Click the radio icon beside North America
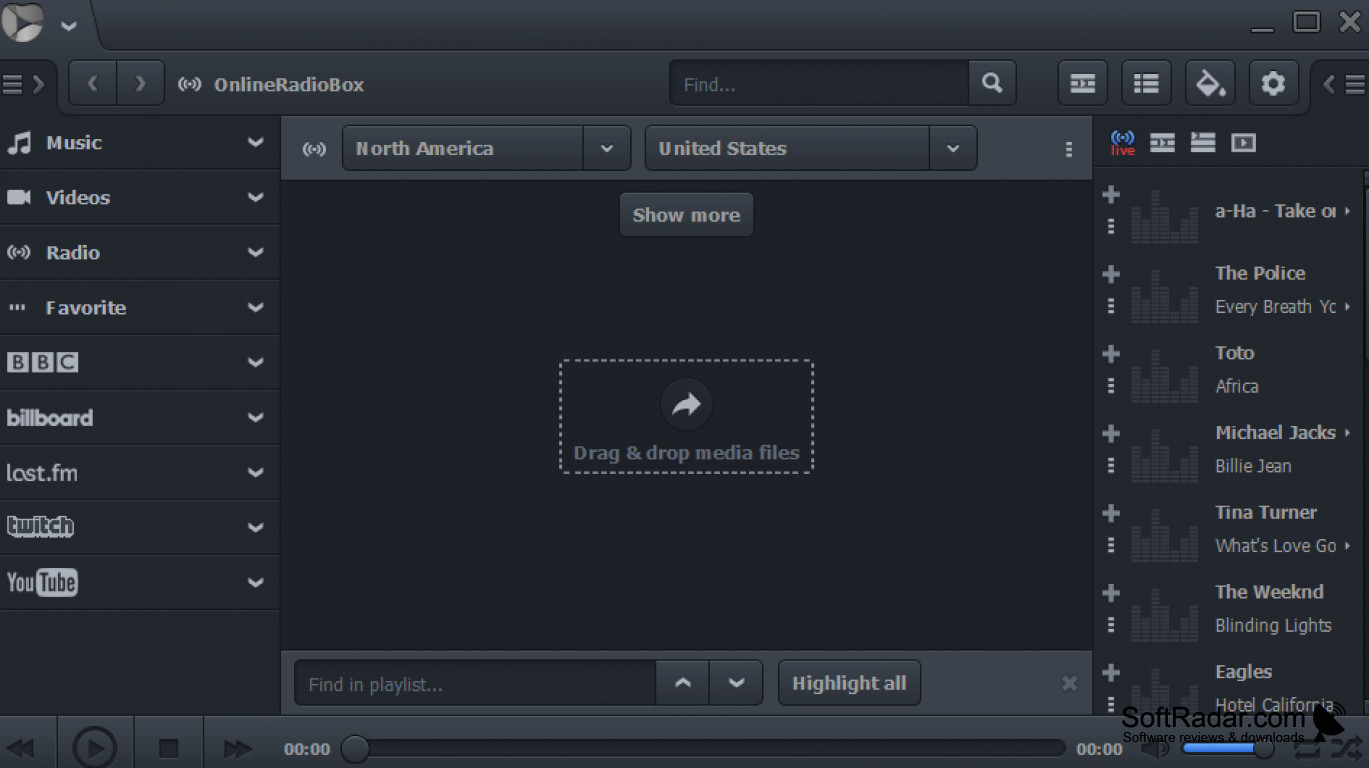 [314, 149]
